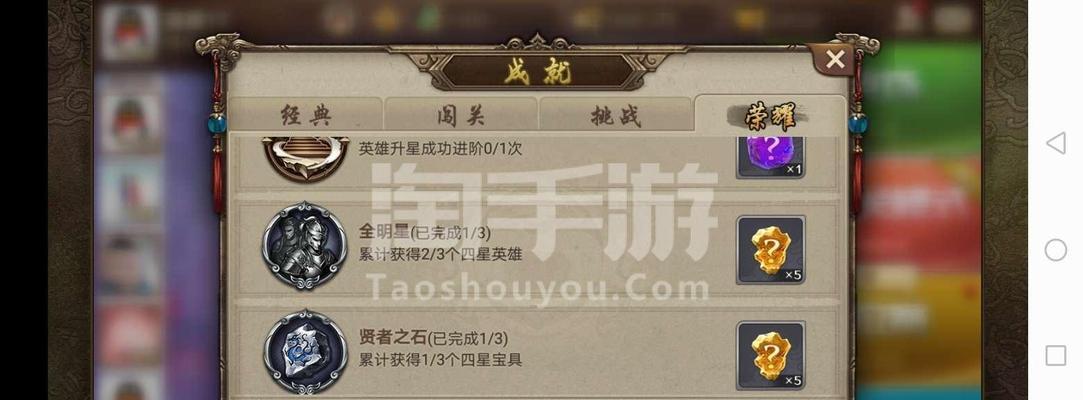Click the highlighted 荣耀 tab
1083x400 pixels.
click(x=770, y=115)
